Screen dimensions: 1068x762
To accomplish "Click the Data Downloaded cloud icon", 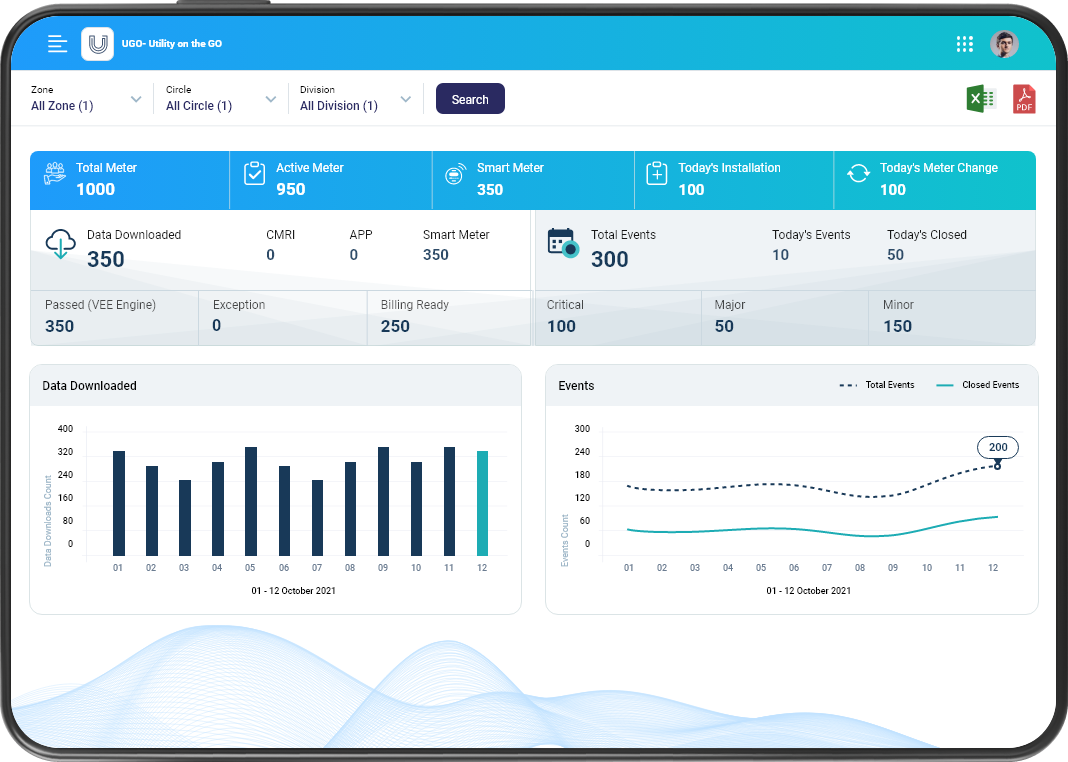I will [61, 244].
